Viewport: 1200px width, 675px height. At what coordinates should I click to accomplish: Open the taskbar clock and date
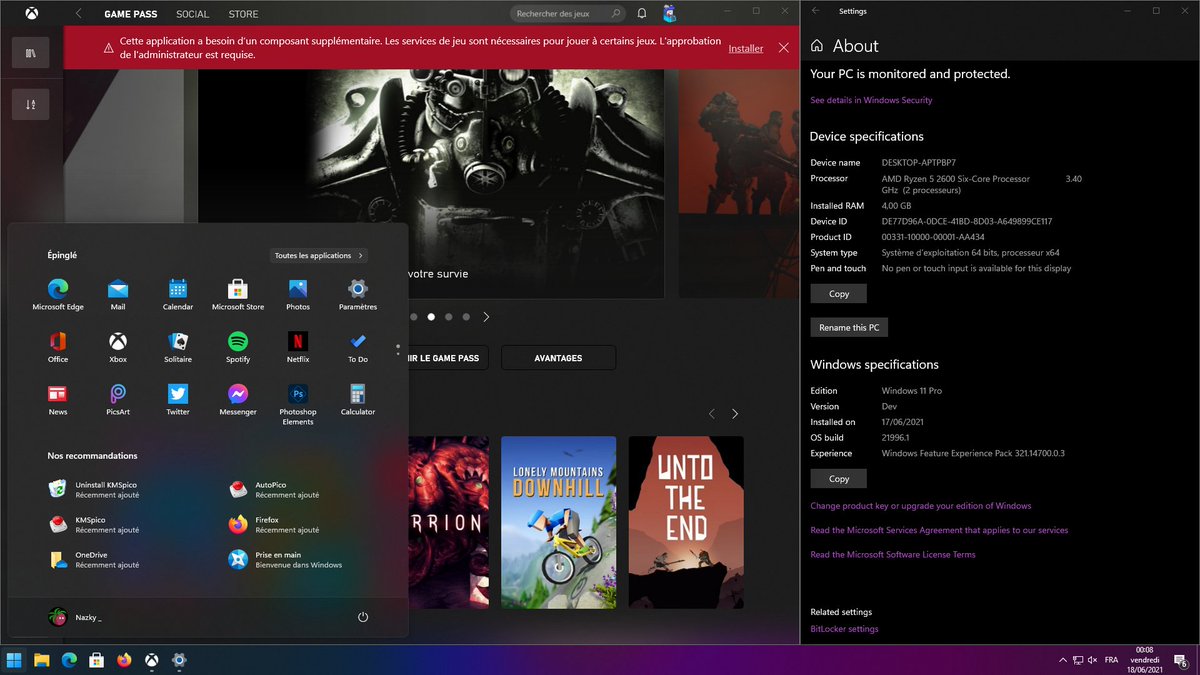[1145, 660]
